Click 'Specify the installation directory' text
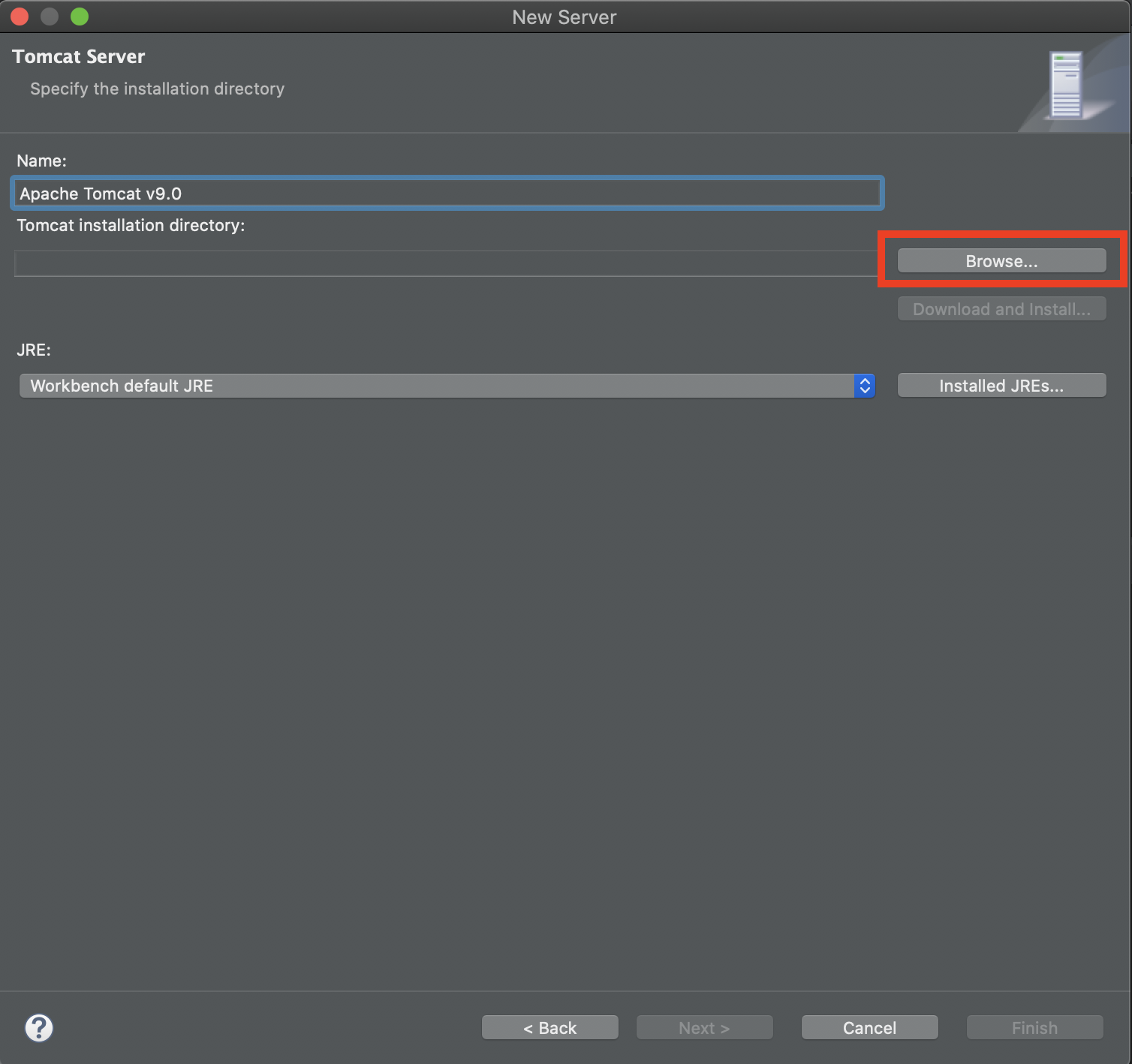This screenshot has height=1064, width=1132. coord(158,89)
